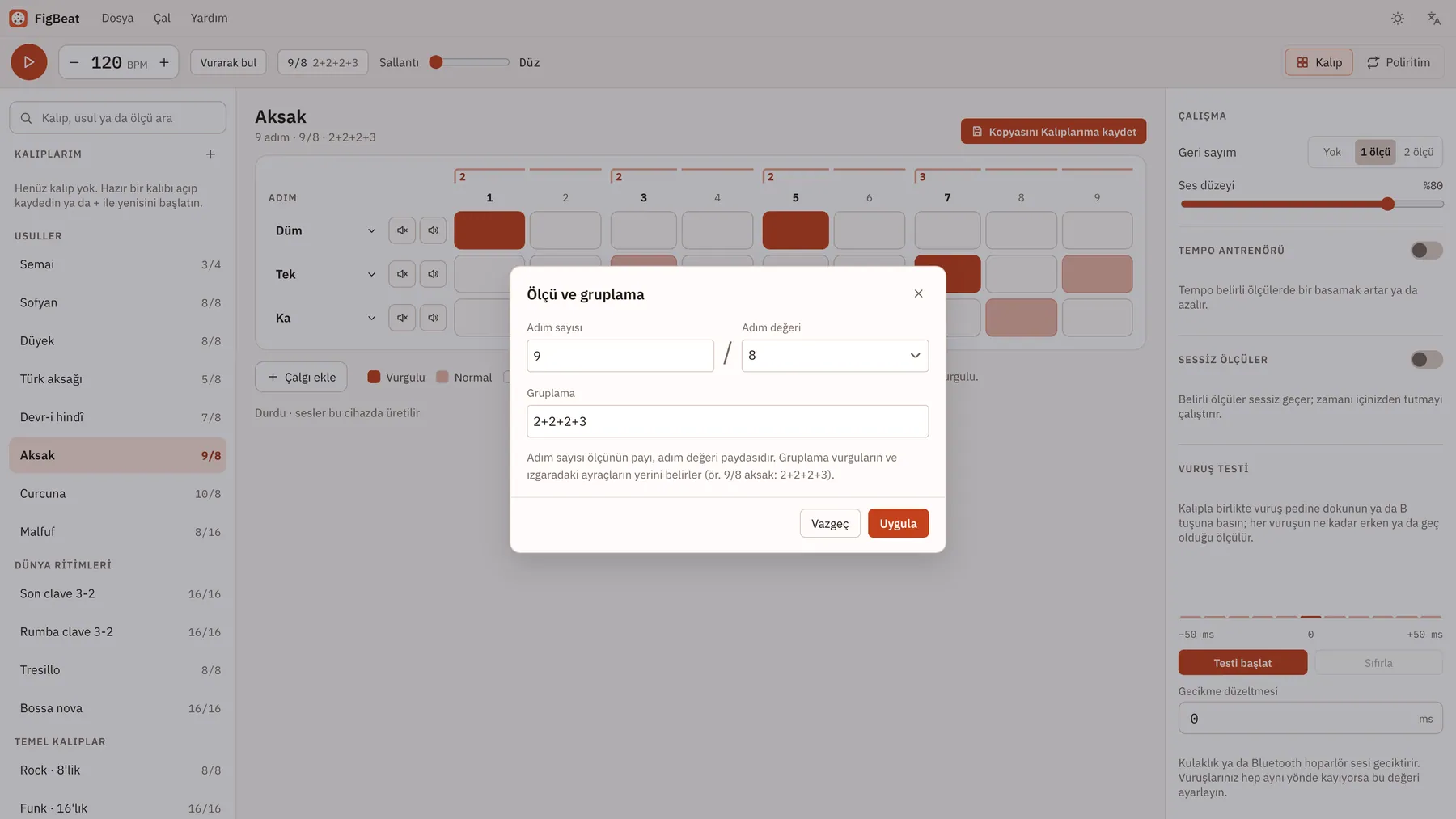Click the Gruplama input field

[x=727, y=421]
